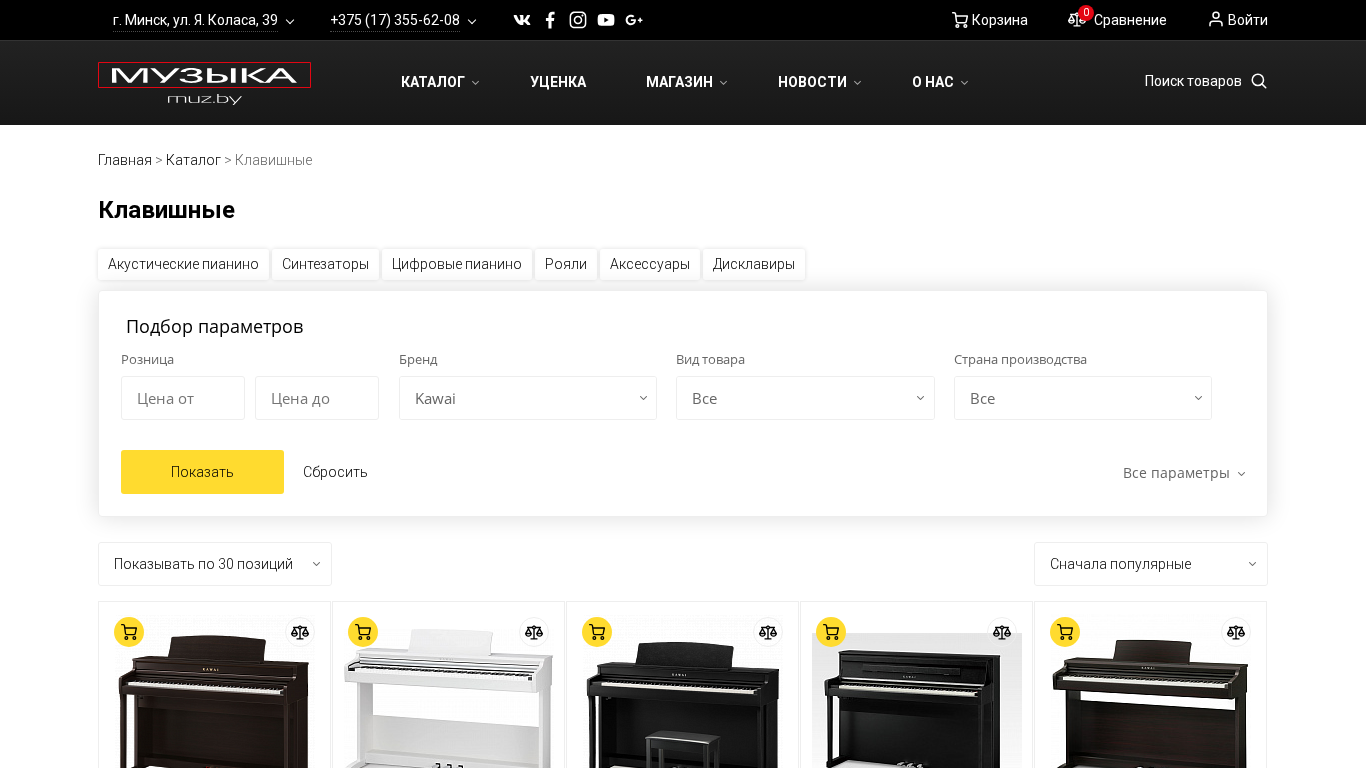This screenshot has width=1366, height=768.
Task: Go to Главная breadcrumb link
Action: pos(125,160)
